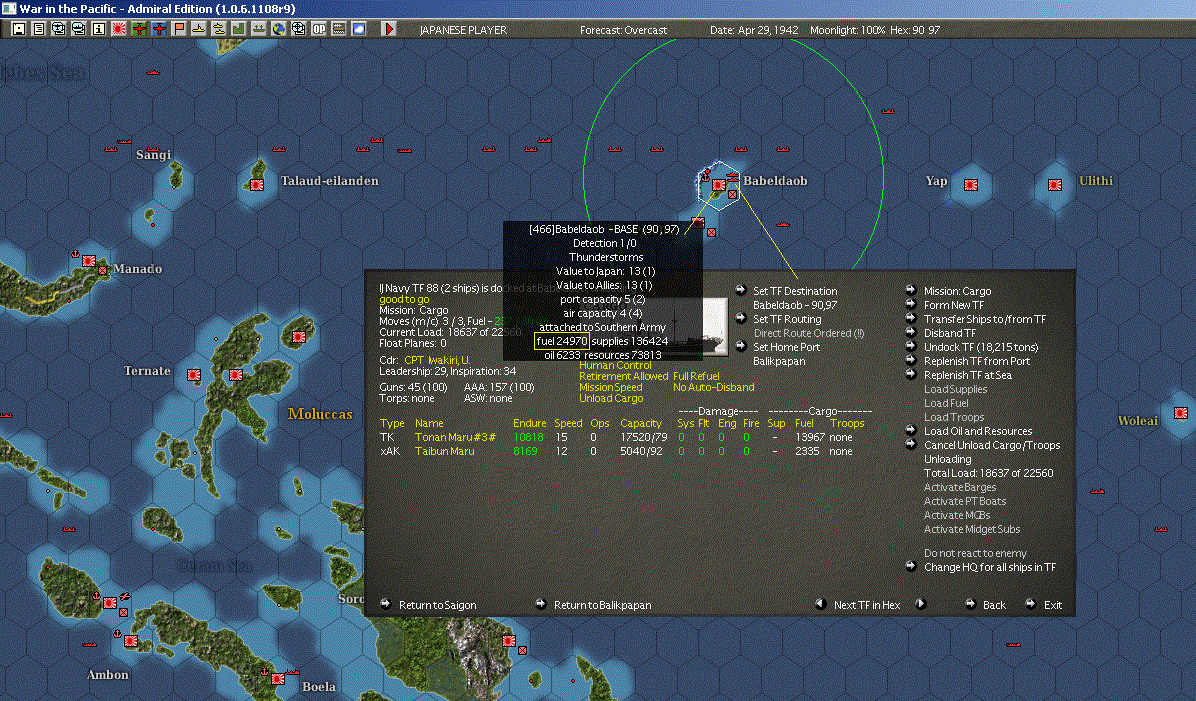Click the Ternate base icon on map

coord(194,375)
